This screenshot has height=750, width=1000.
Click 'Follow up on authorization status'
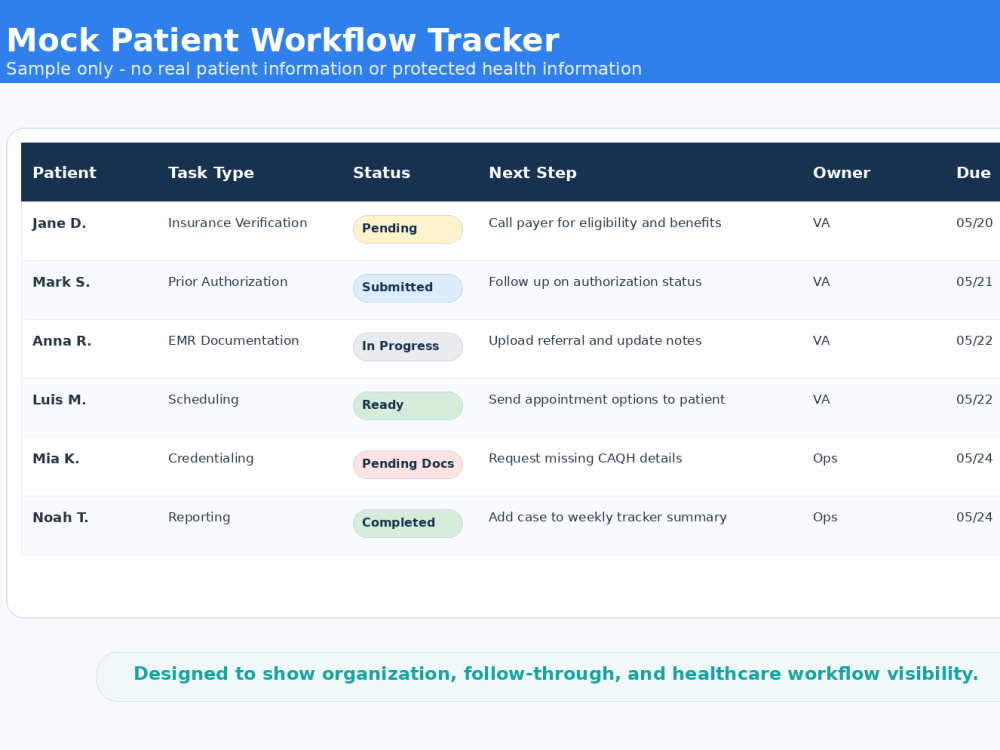coord(595,281)
